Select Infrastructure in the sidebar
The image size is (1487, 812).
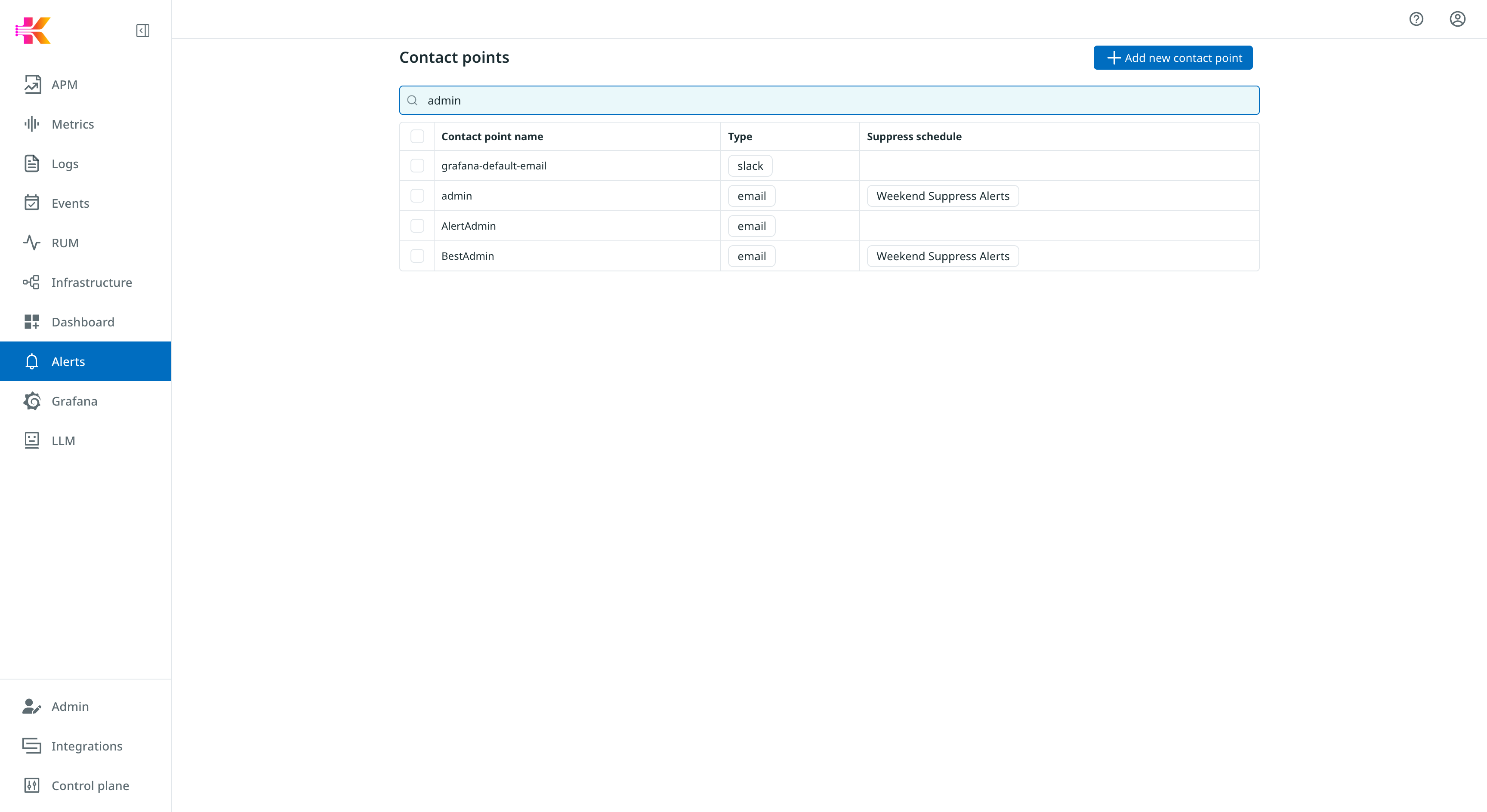91,282
